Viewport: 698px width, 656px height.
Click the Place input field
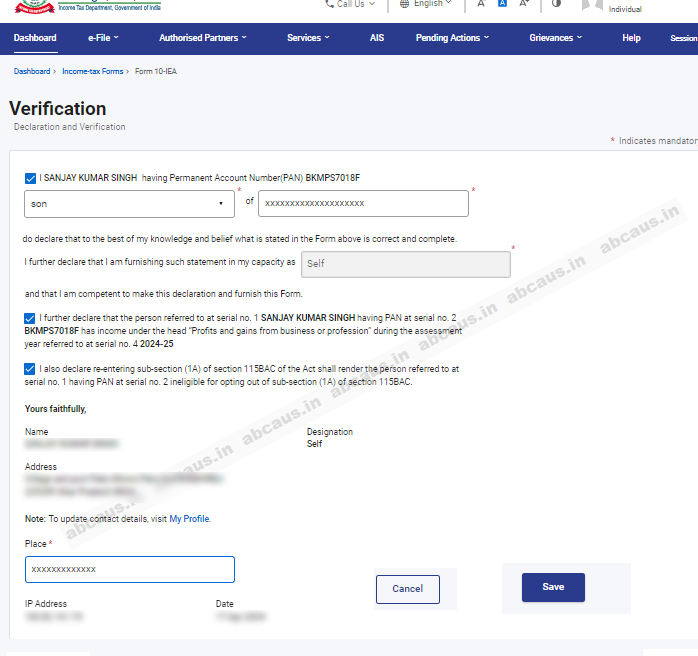tap(130, 569)
